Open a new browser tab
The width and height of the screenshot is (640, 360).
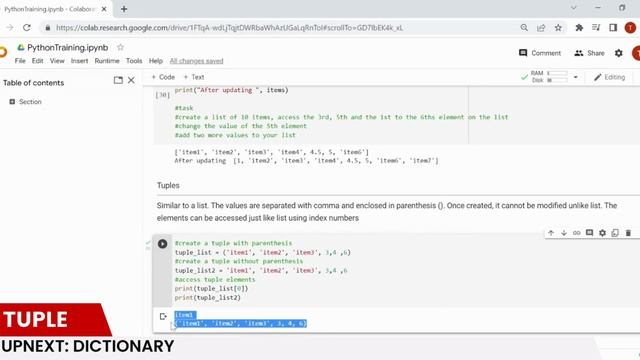click(124, 9)
